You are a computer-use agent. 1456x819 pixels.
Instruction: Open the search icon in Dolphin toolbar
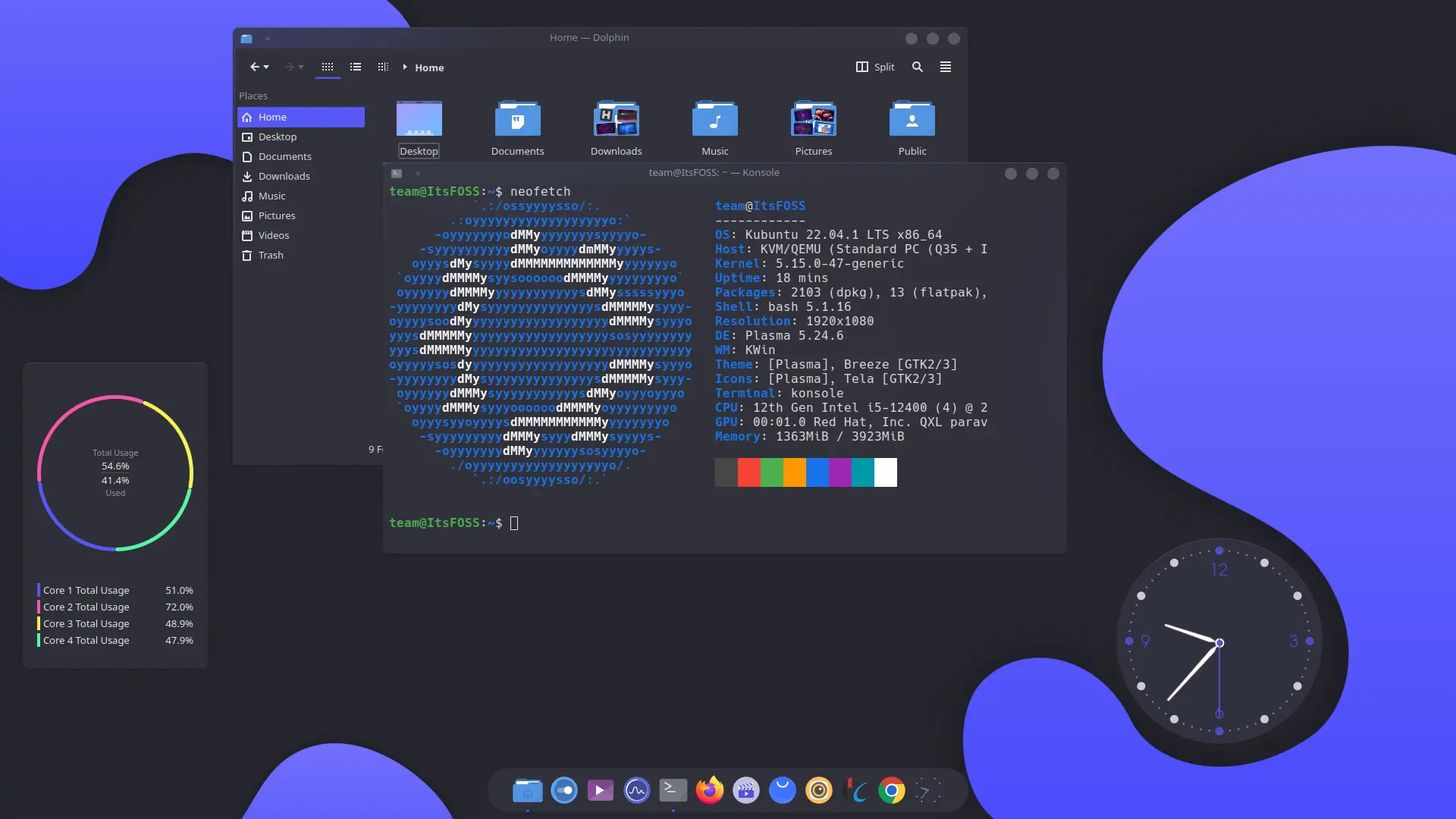point(916,67)
